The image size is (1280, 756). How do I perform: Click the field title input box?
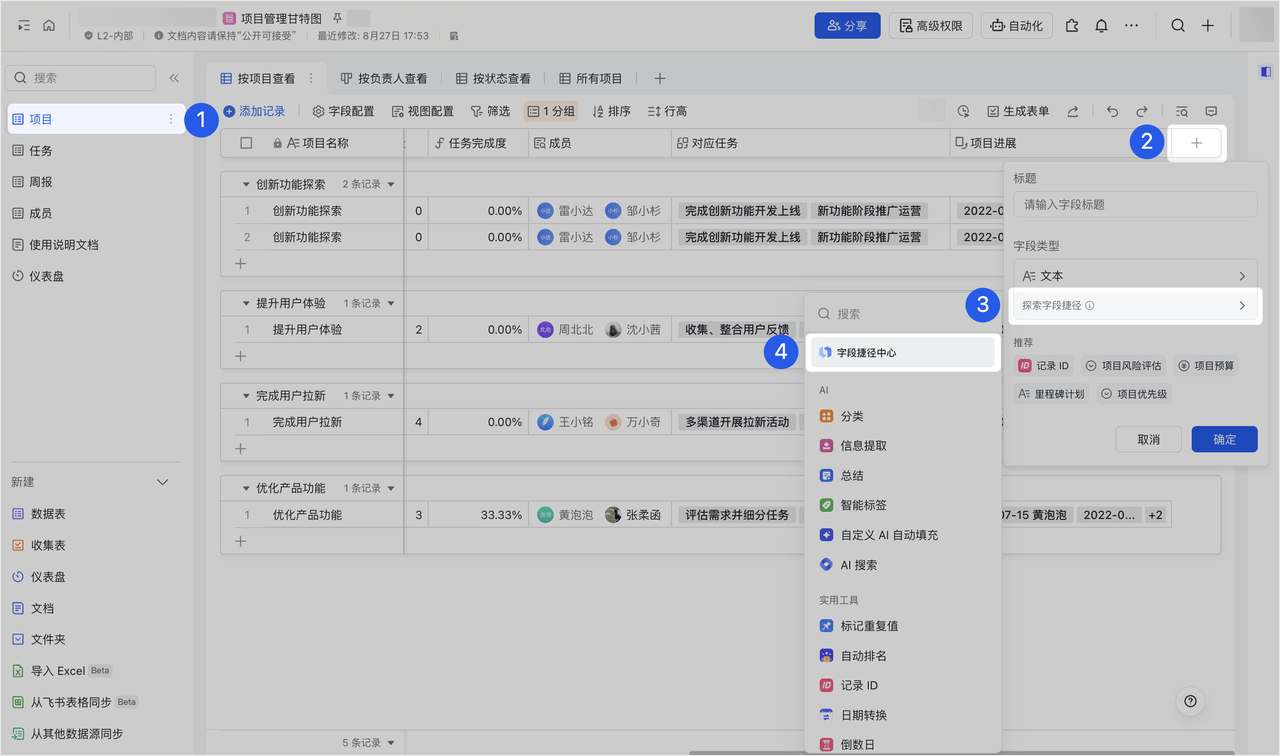[x=1134, y=205]
